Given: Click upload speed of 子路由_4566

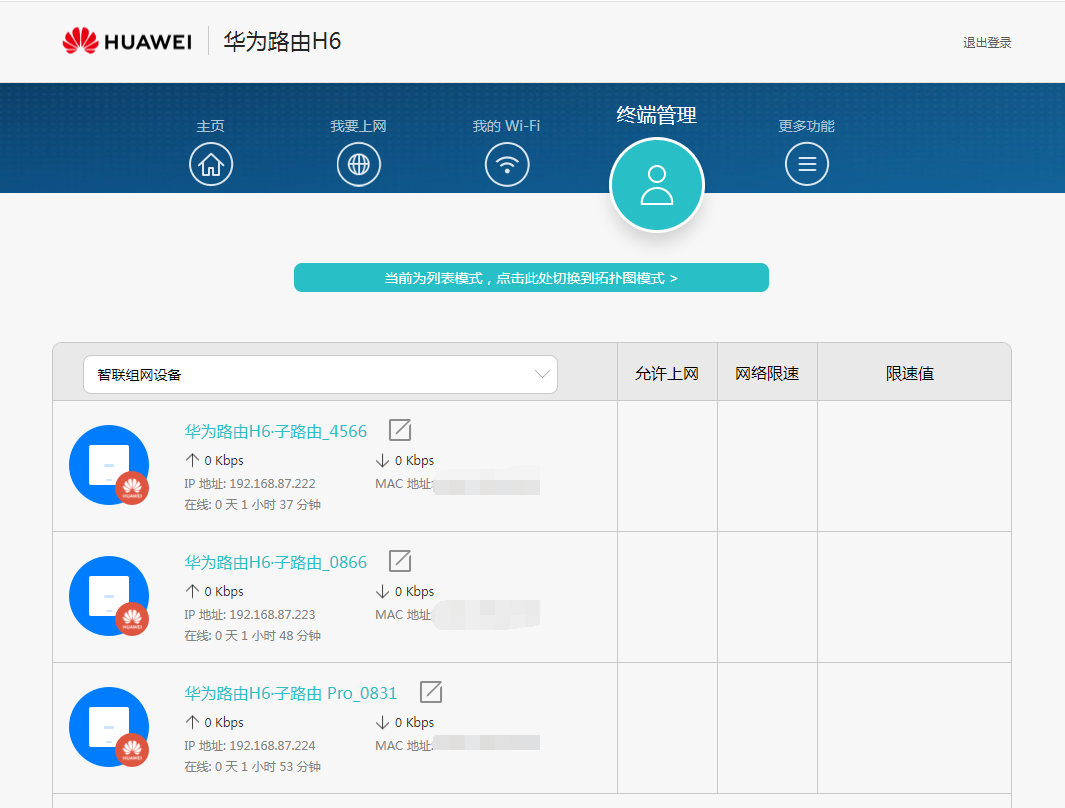Looking at the screenshot, I should (x=214, y=460).
